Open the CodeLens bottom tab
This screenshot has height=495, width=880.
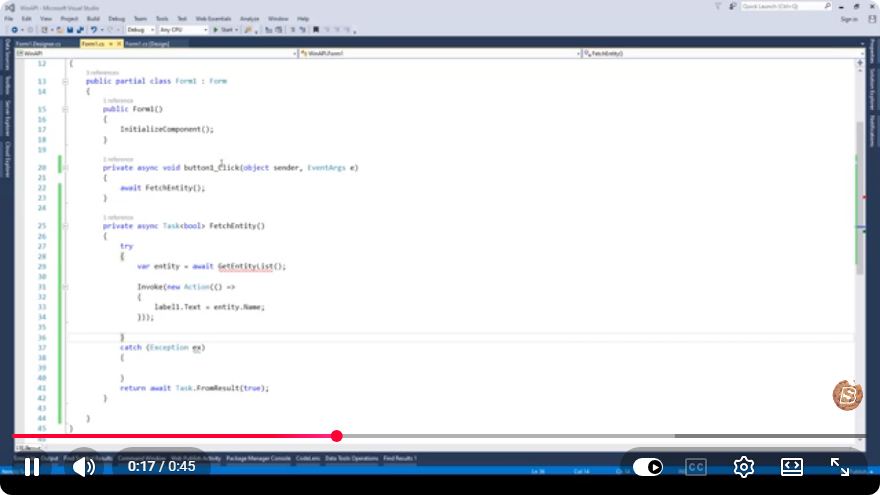click(308, 459)
